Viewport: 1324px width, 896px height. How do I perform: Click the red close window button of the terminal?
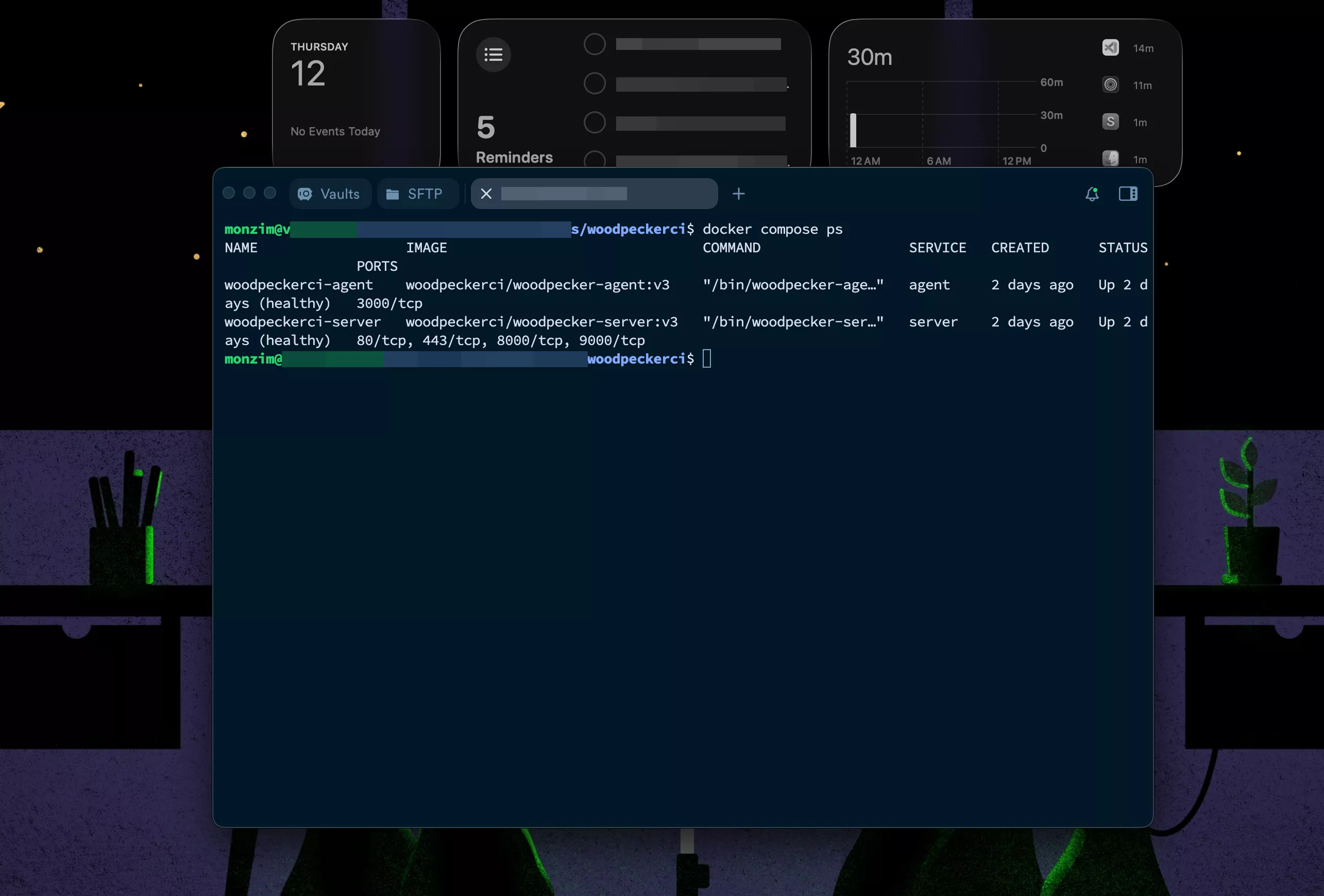[229, 193]
